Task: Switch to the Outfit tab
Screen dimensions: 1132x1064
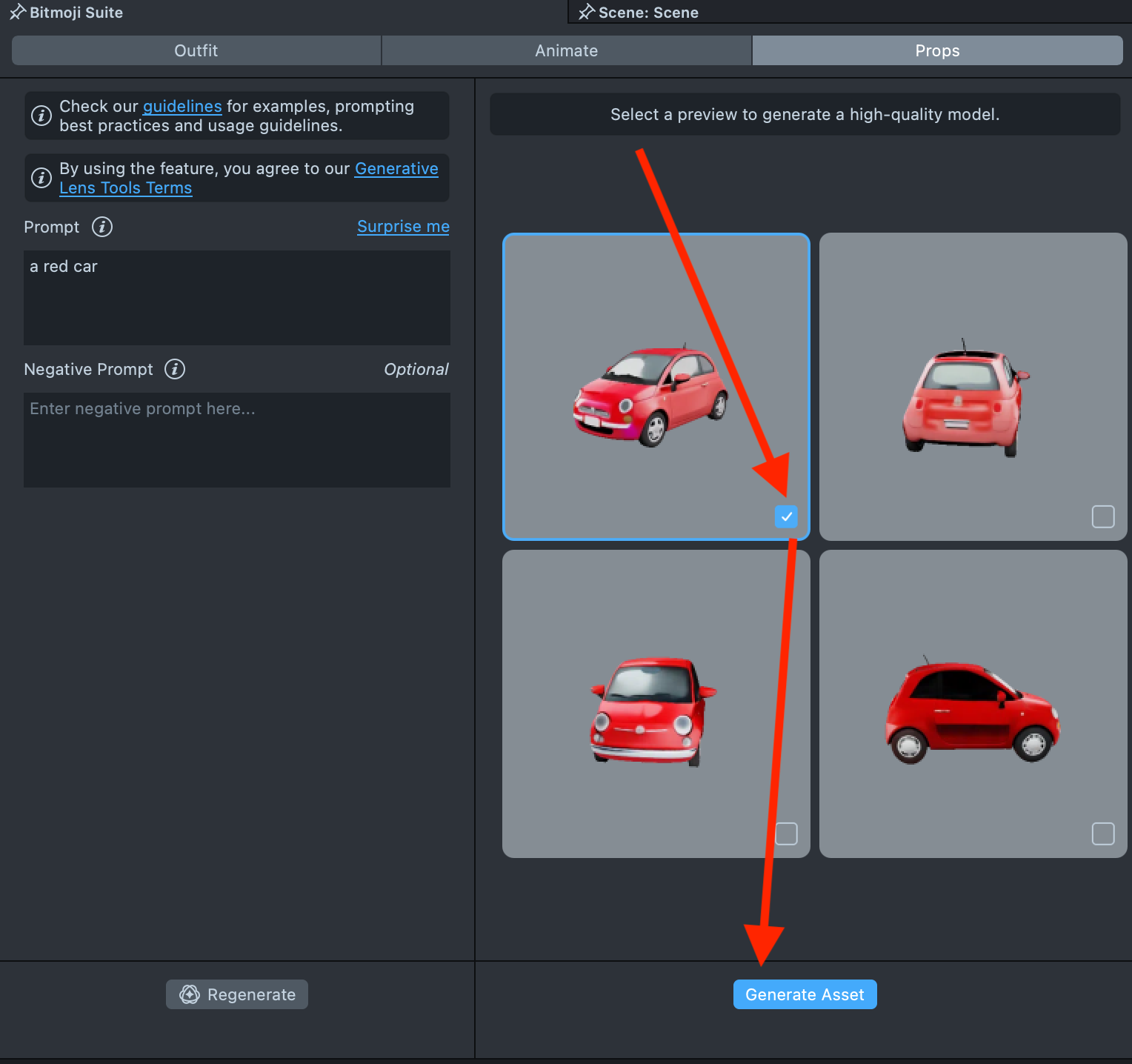Action: click(196, 50)
